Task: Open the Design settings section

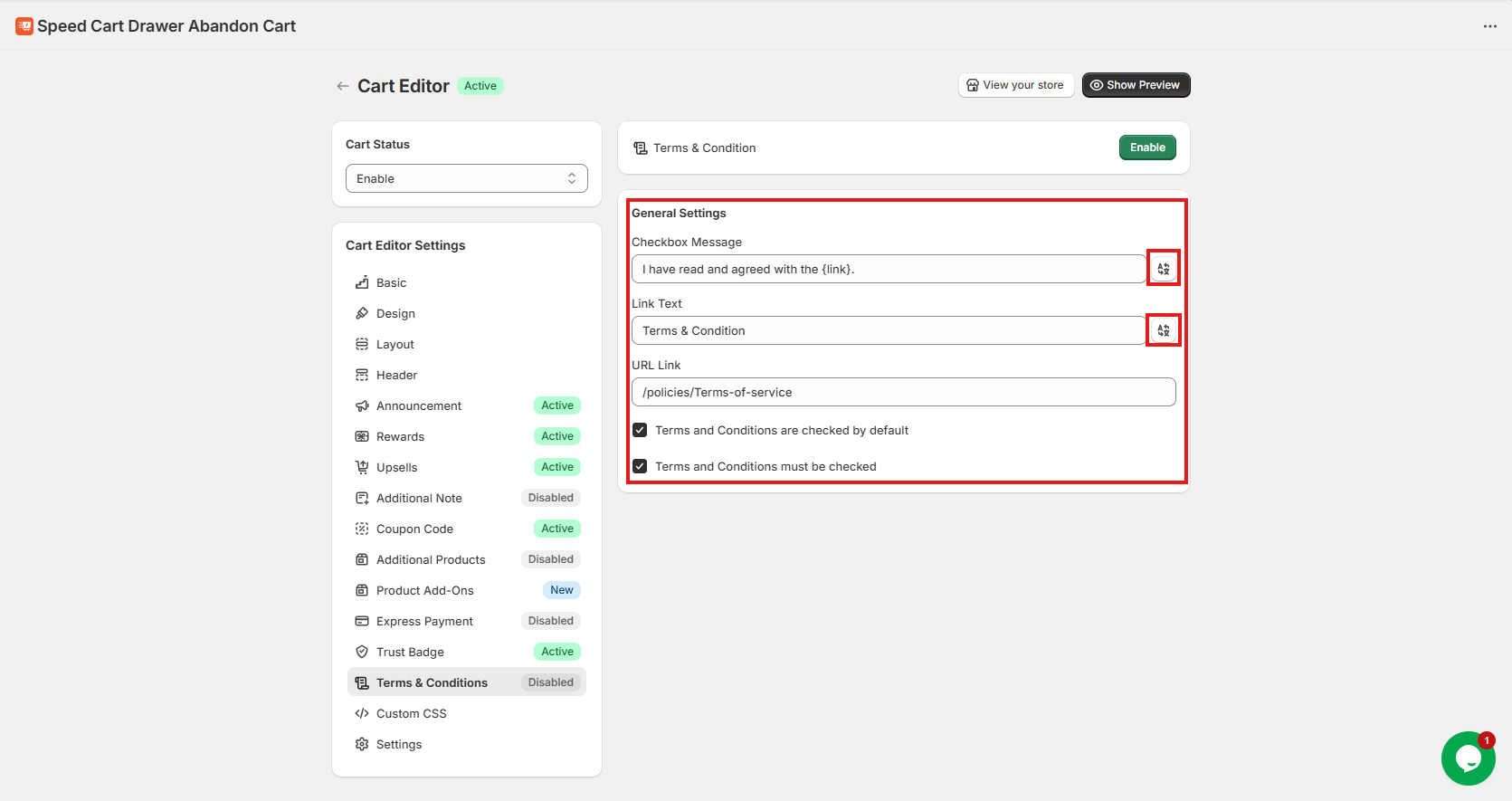Action: click(395, 314)
